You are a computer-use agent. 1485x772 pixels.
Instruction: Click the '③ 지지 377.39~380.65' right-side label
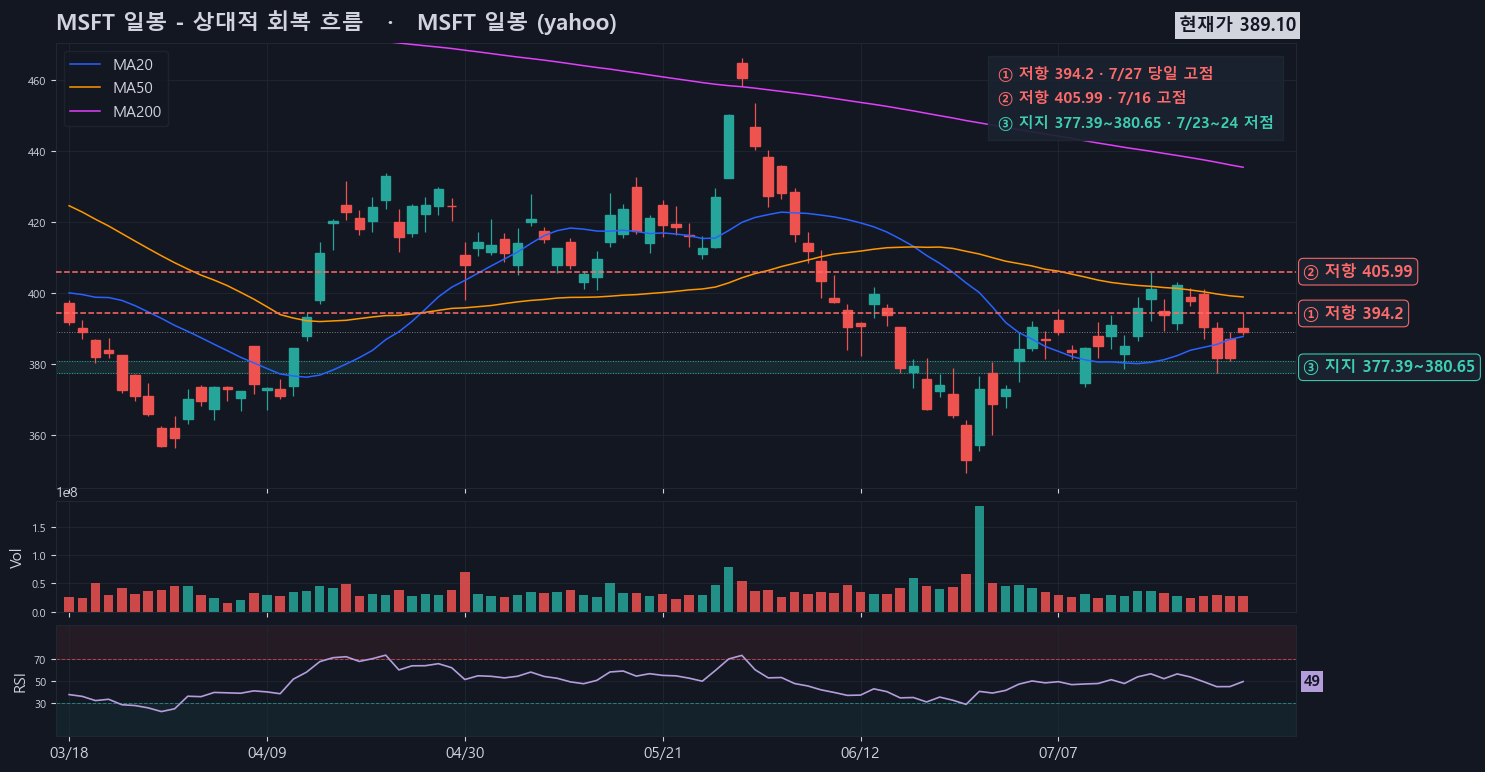(x=1389, y=367)
